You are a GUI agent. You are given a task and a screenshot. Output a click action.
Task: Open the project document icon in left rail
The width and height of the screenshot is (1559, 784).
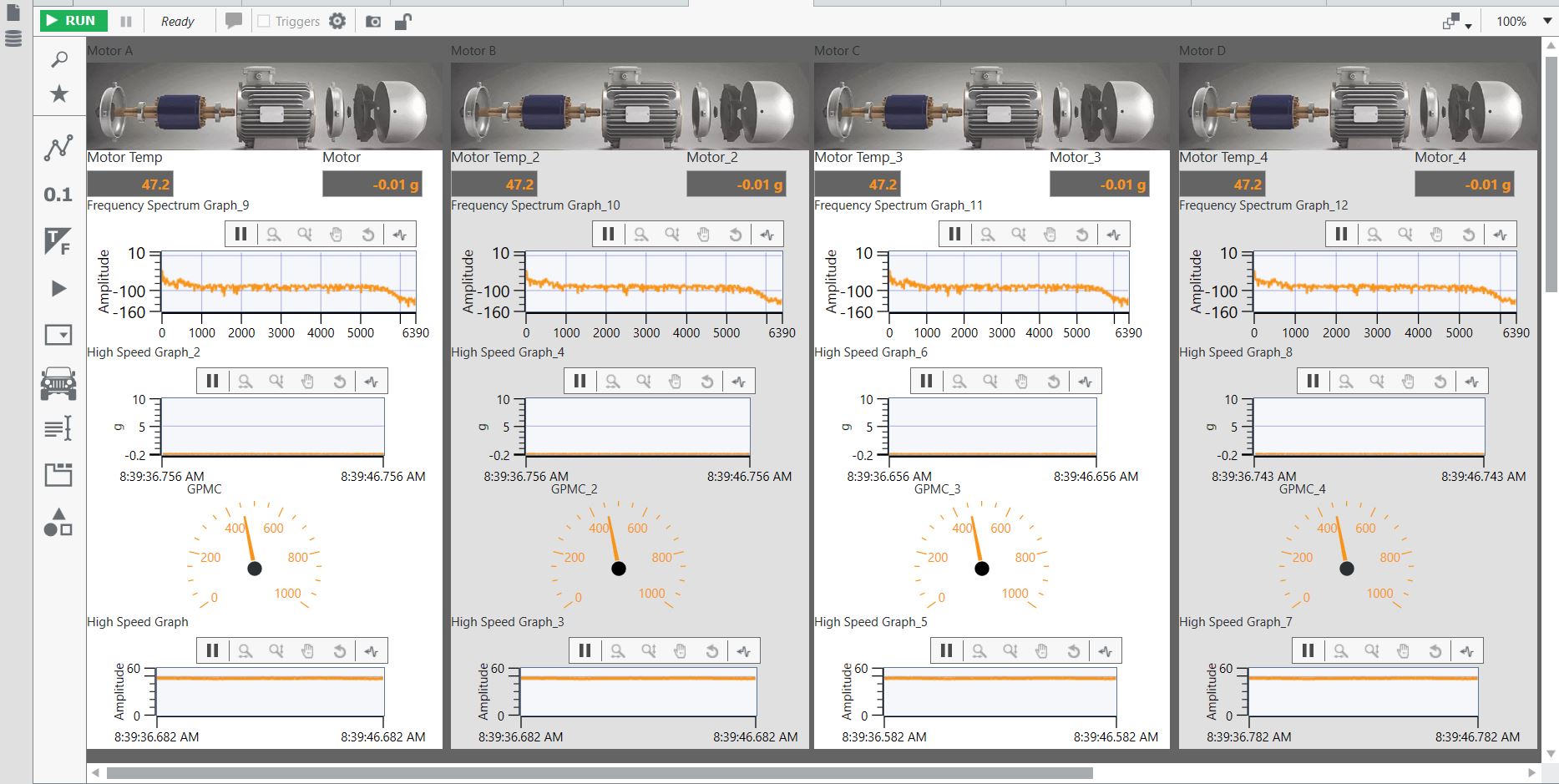click(x=13, y=13)
